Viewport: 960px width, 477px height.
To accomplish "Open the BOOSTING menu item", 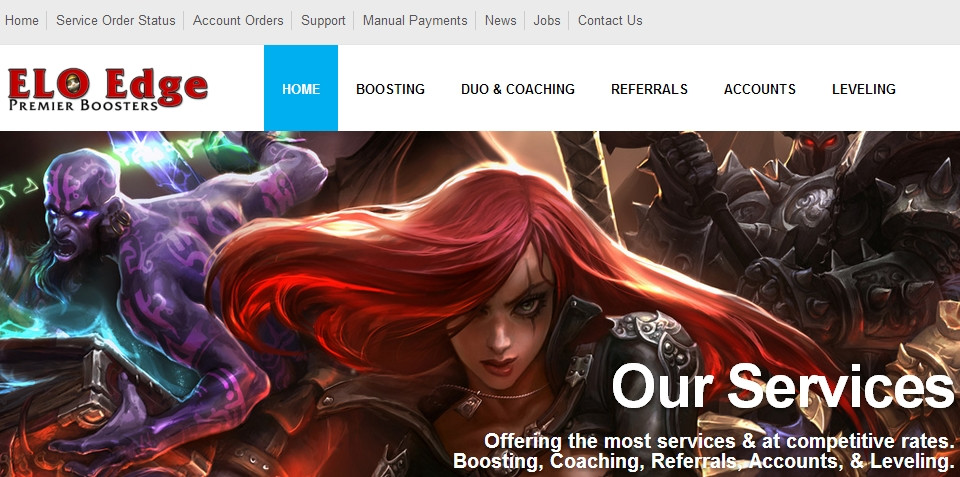I will (x=391, y=89).
